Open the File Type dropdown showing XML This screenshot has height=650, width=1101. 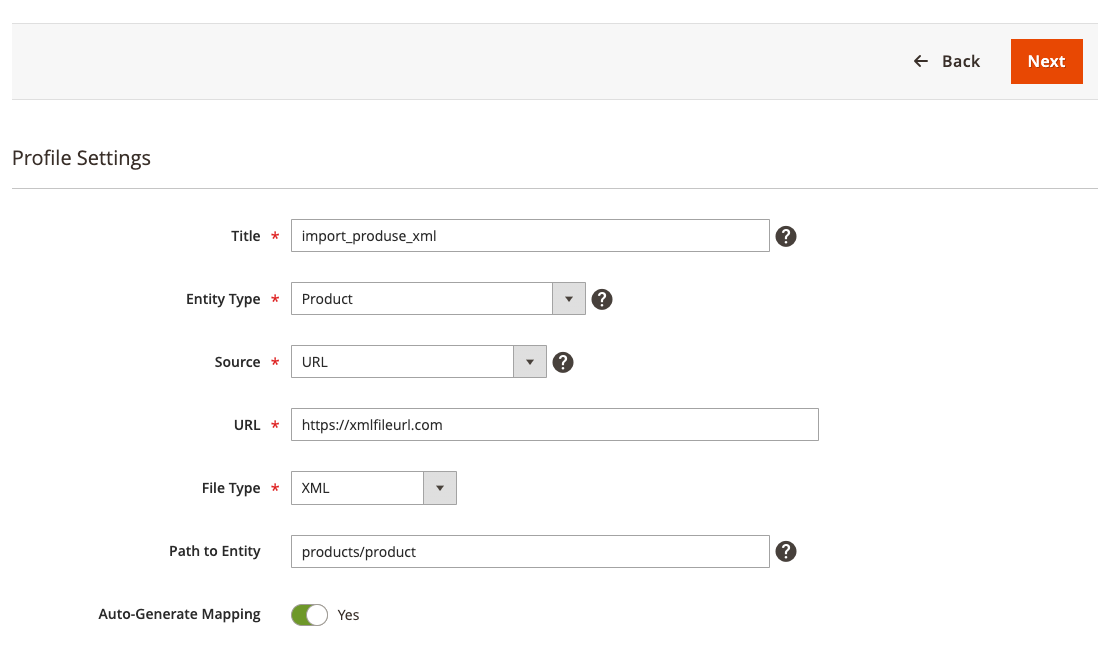(374, 488)
